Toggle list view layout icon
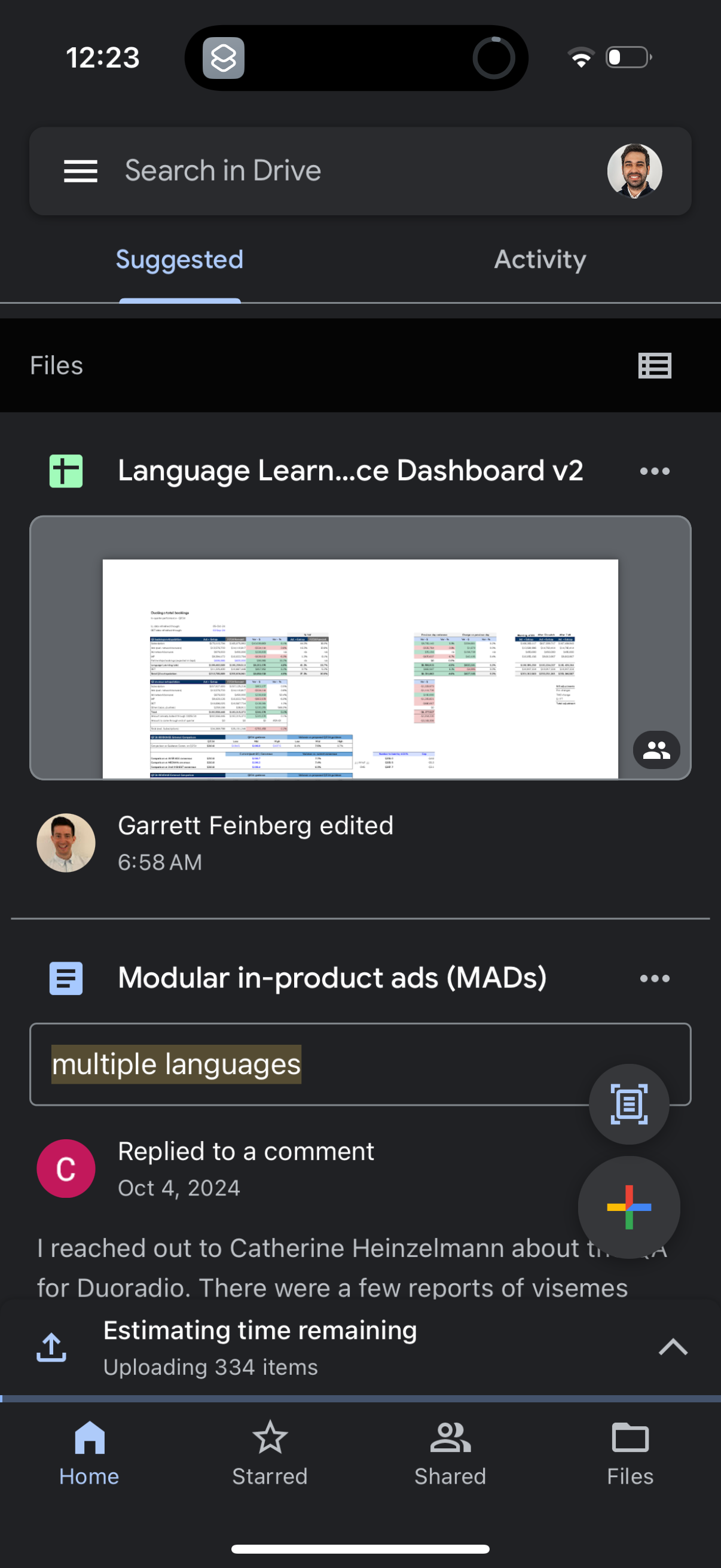This screenshot has width=721, height=1568. coord(655,366)
